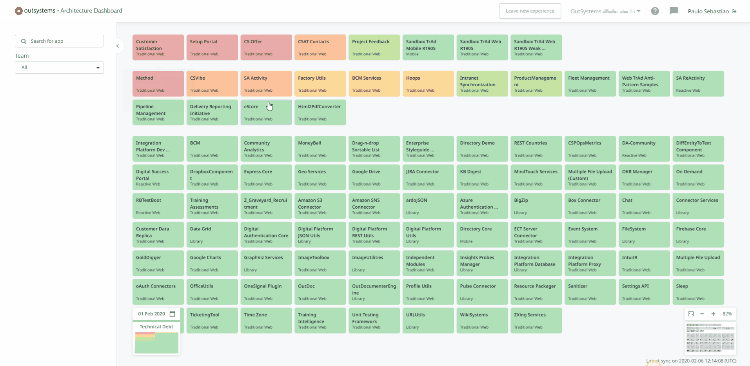Open the Data Grid app tile
750x366 pixels.
coord(212,235)
